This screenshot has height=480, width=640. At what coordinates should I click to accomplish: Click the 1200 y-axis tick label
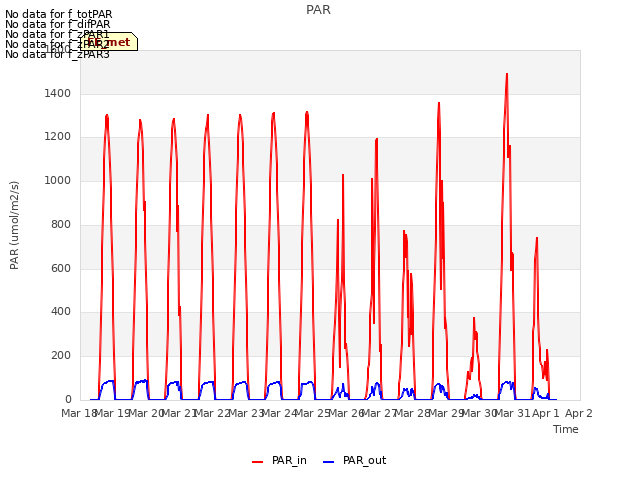coord(58,137)
